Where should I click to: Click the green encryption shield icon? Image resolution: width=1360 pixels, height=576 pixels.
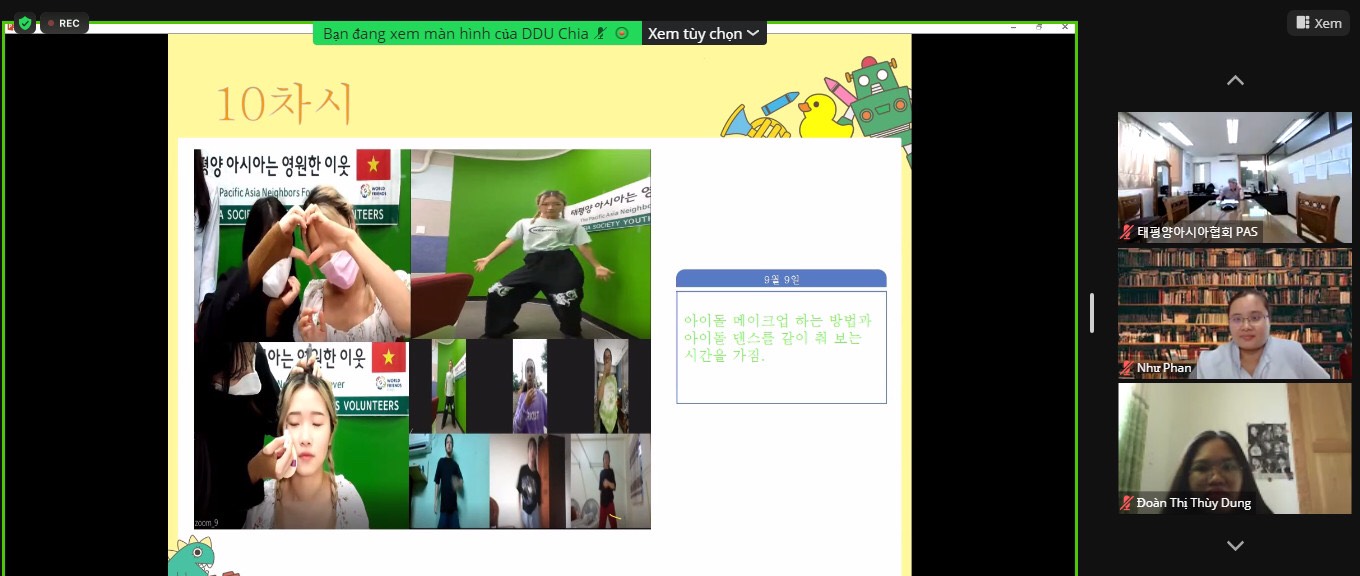click(25, 22)
